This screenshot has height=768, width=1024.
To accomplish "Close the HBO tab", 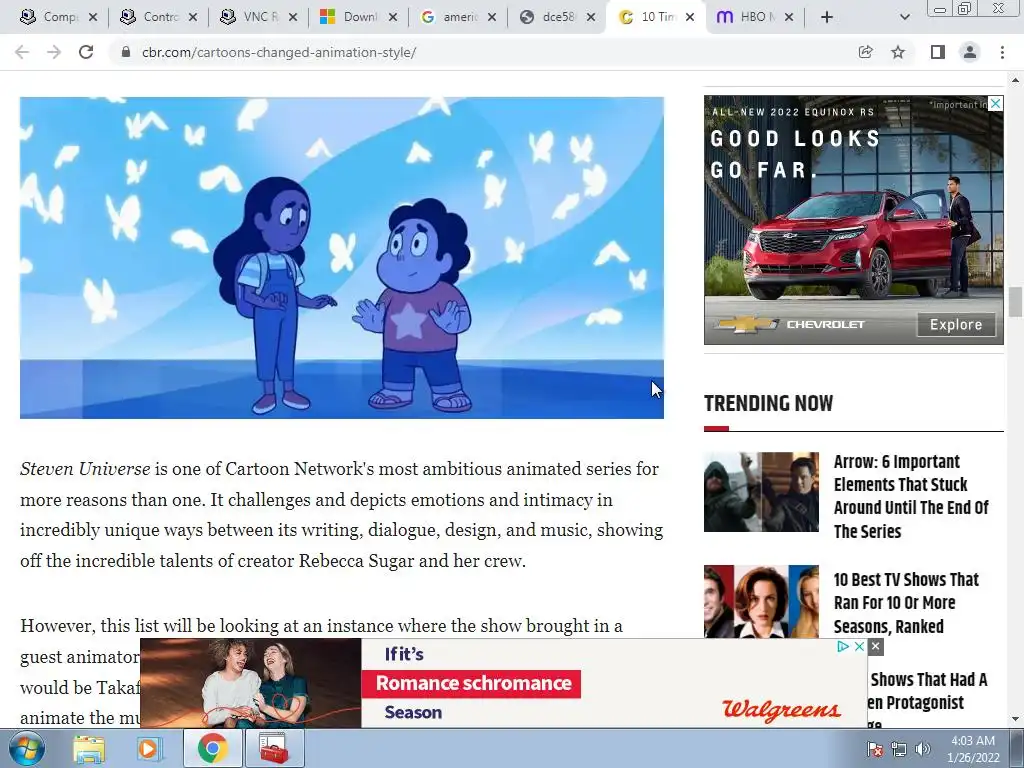I will coord(789,18).
